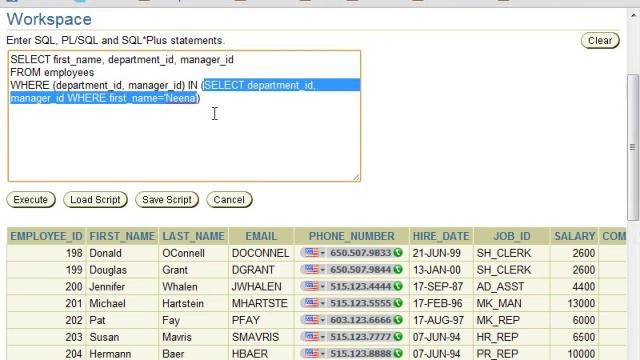Click the page scrollbar up arrow
The width and height of the screenshot is (640, 360).
(633, 16)
